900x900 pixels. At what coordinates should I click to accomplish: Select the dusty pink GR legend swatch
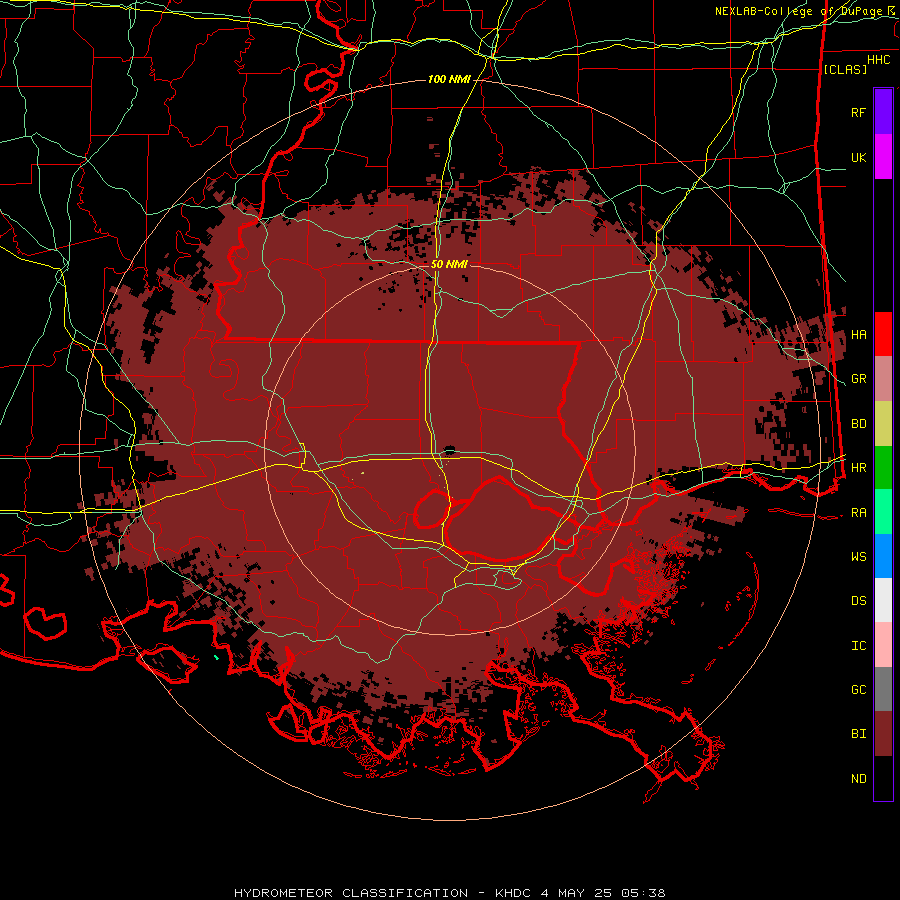click(883, 379)
